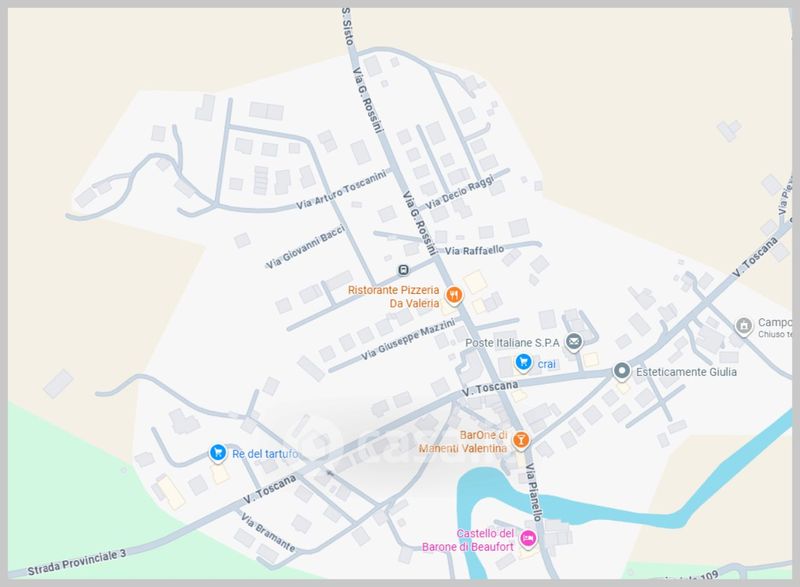Screen dimensions: 800x587
Task: Click the BarOne cocktail glass marker
Action: point(520,440)
